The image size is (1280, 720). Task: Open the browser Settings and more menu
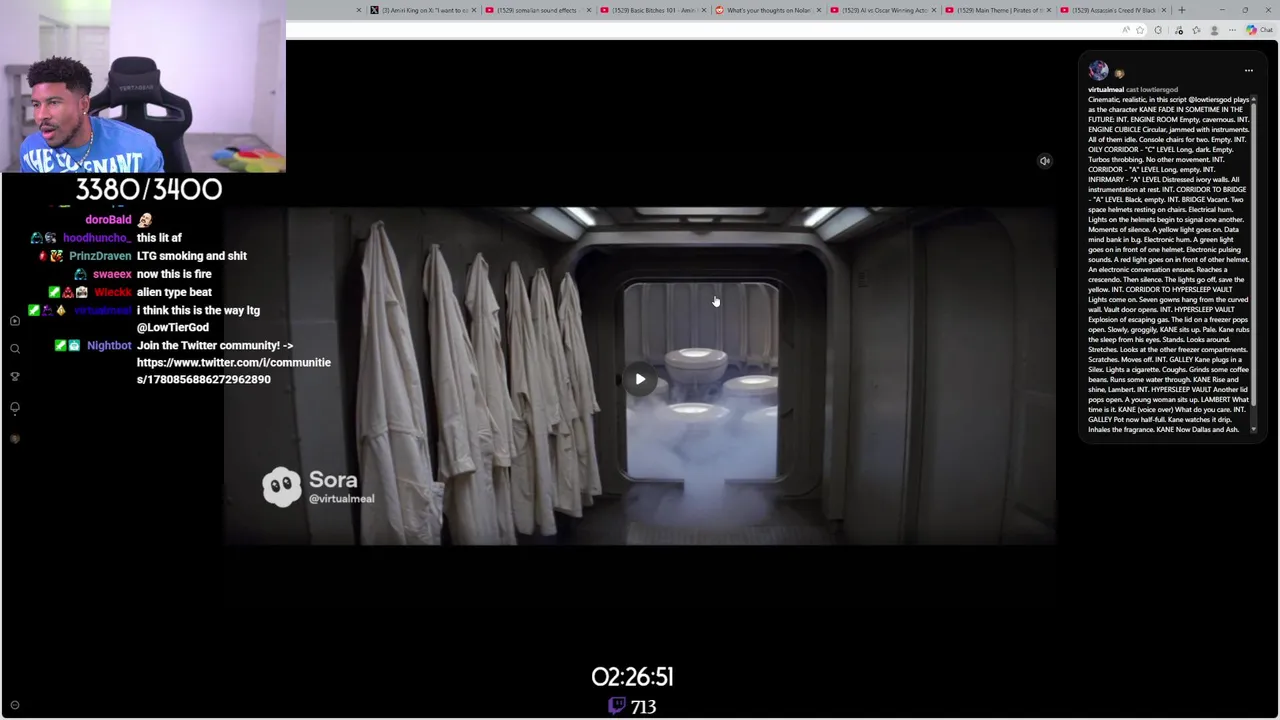click(x=1234, y=30)
